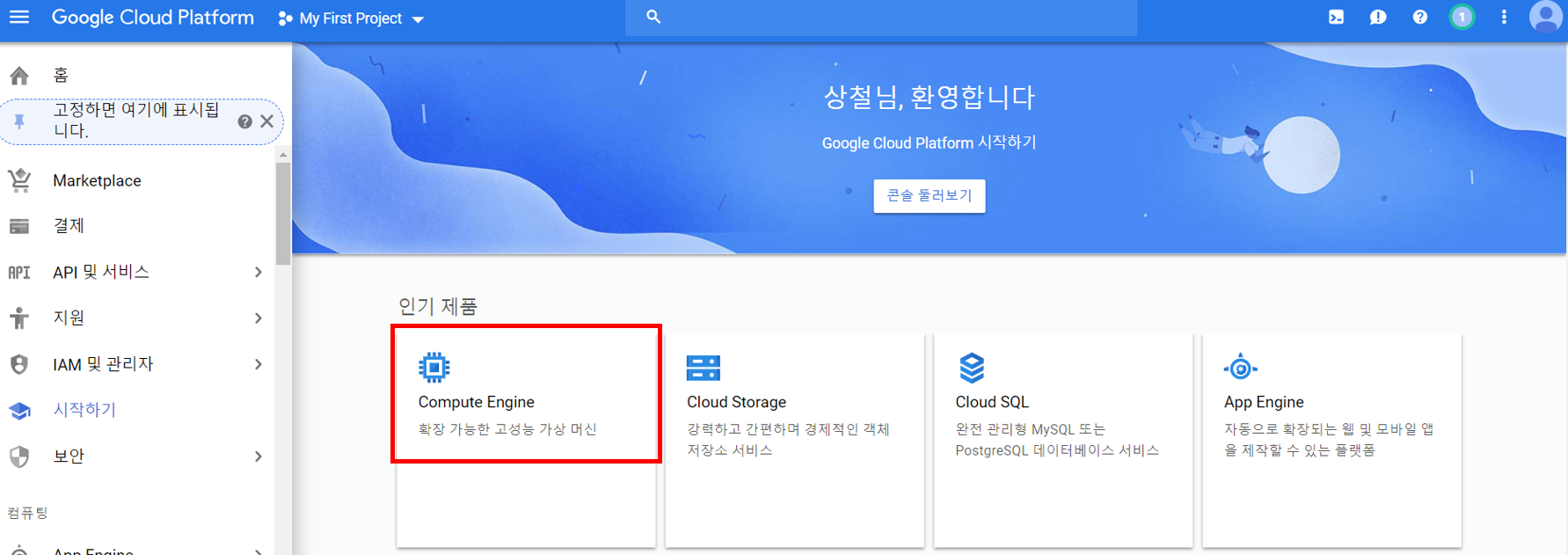Expand the 보안 submenu arrow
Viewport: 1568px width, 555px height.
click(x=258, y=456)
